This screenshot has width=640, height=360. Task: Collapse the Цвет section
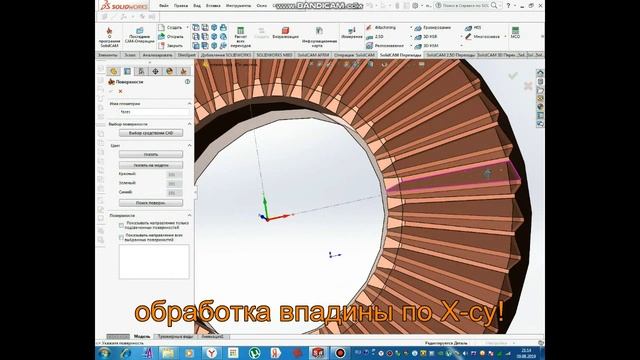click(189, 145)
